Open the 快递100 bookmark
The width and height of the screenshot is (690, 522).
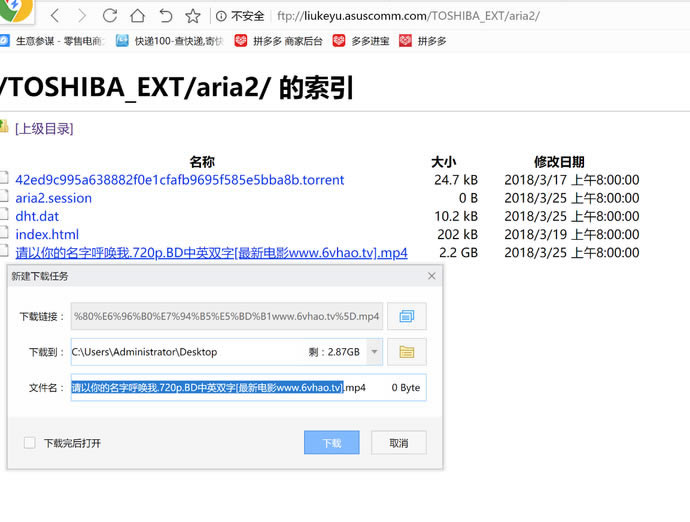click(168, 41)
